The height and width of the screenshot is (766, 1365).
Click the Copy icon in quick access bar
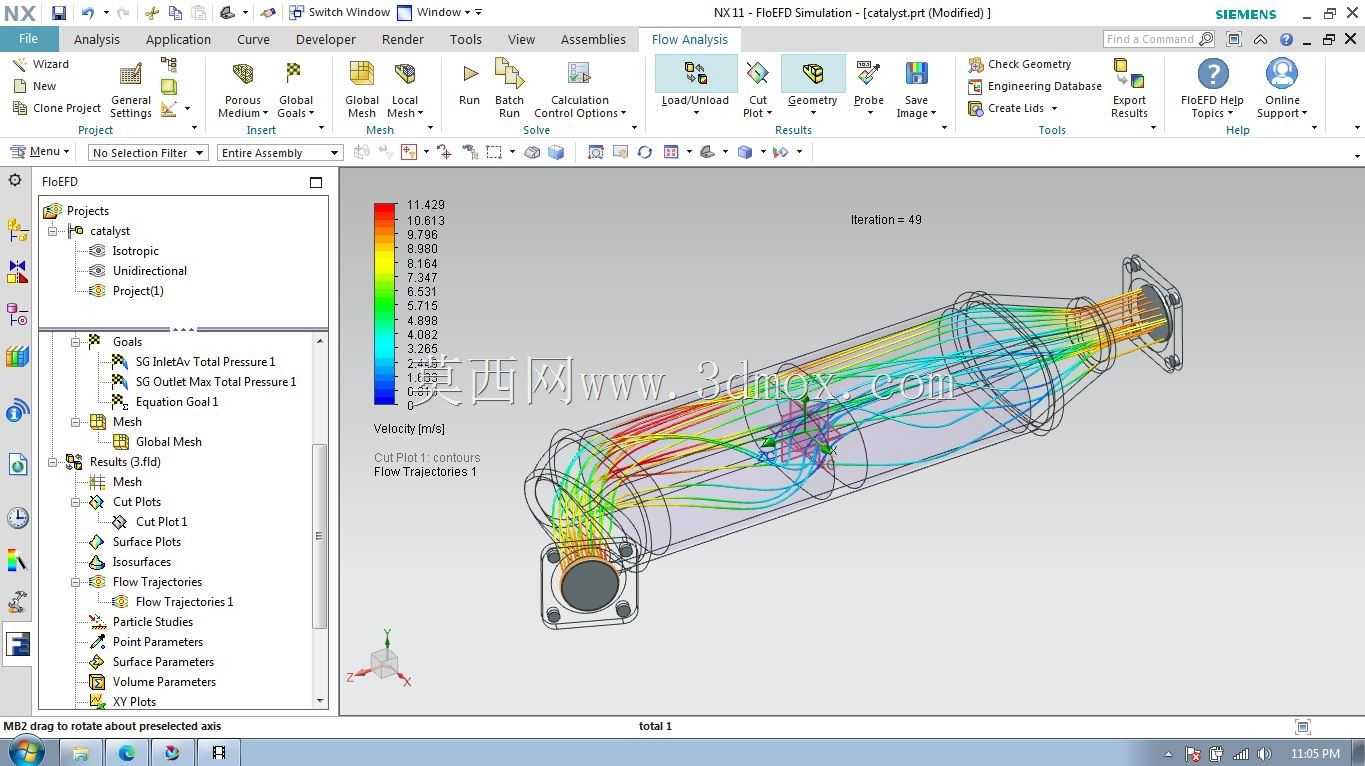click(175, 13)
